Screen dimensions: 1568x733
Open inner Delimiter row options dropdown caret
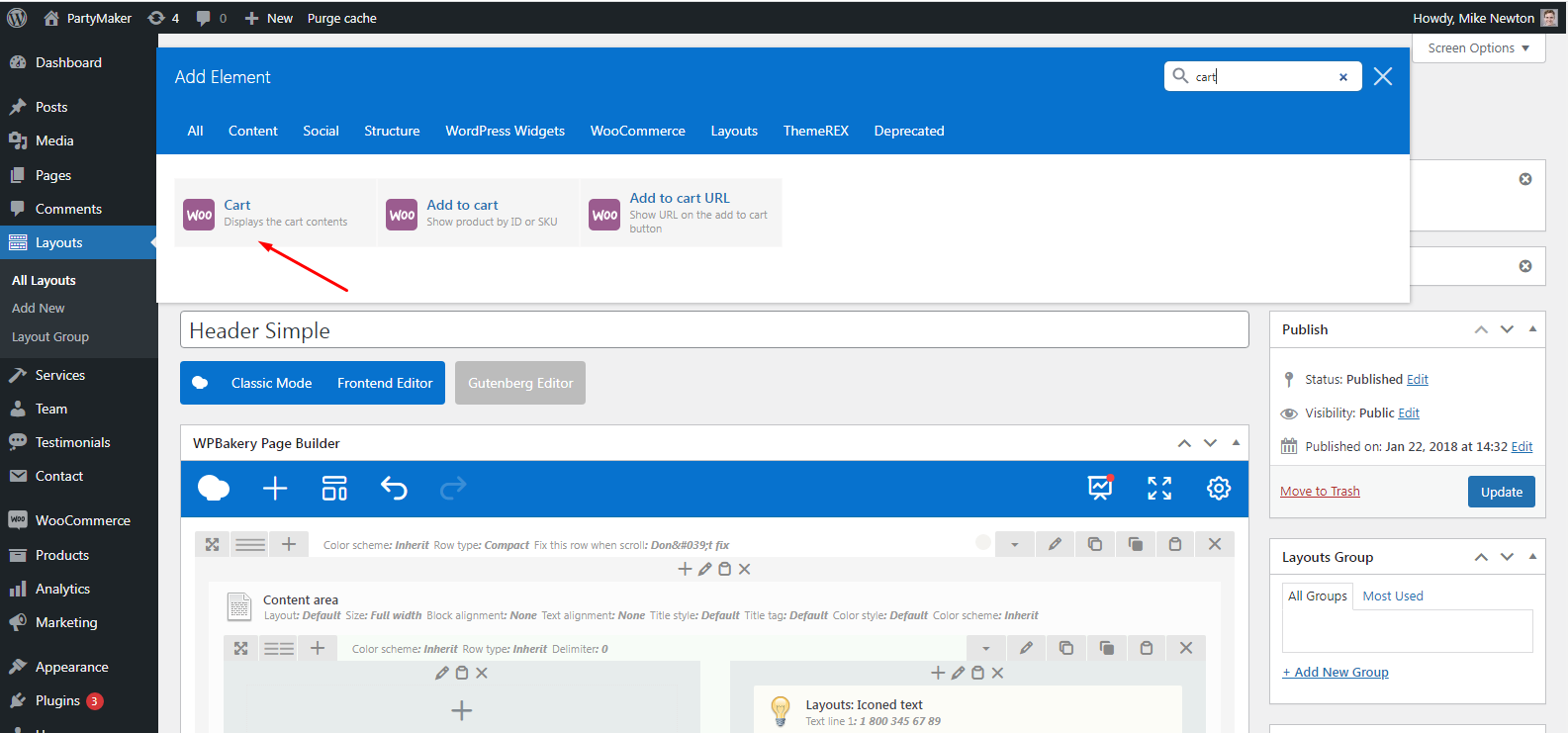pos(986,648)
